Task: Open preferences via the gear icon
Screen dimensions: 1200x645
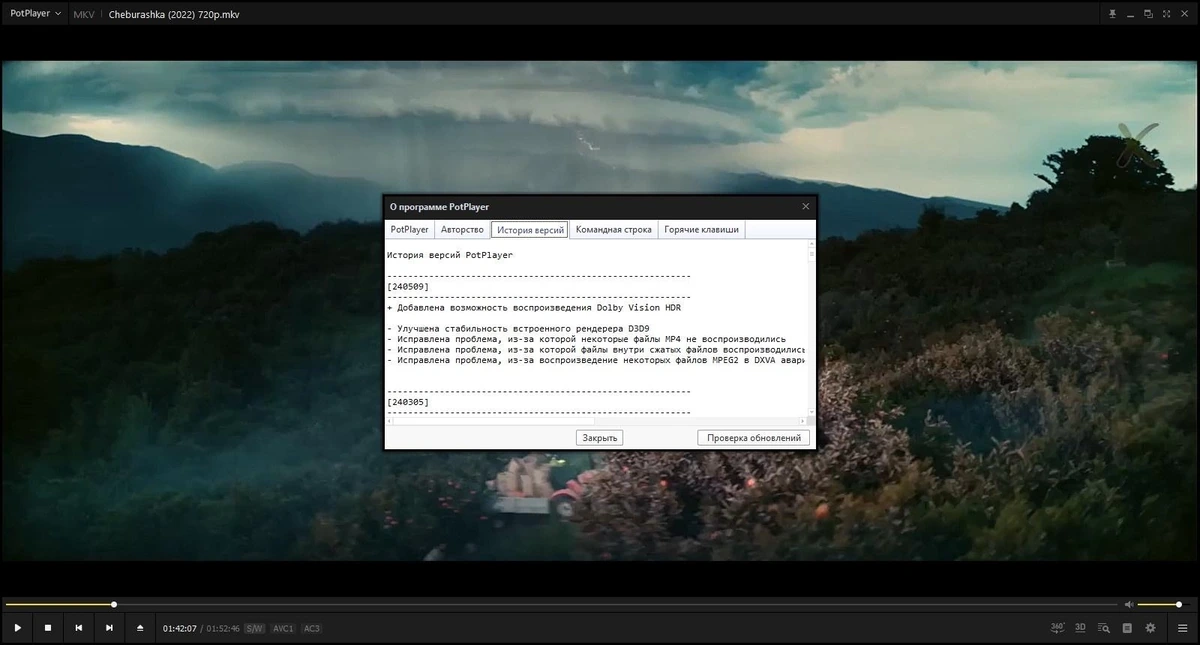Action: click(x=1150, y=628)
